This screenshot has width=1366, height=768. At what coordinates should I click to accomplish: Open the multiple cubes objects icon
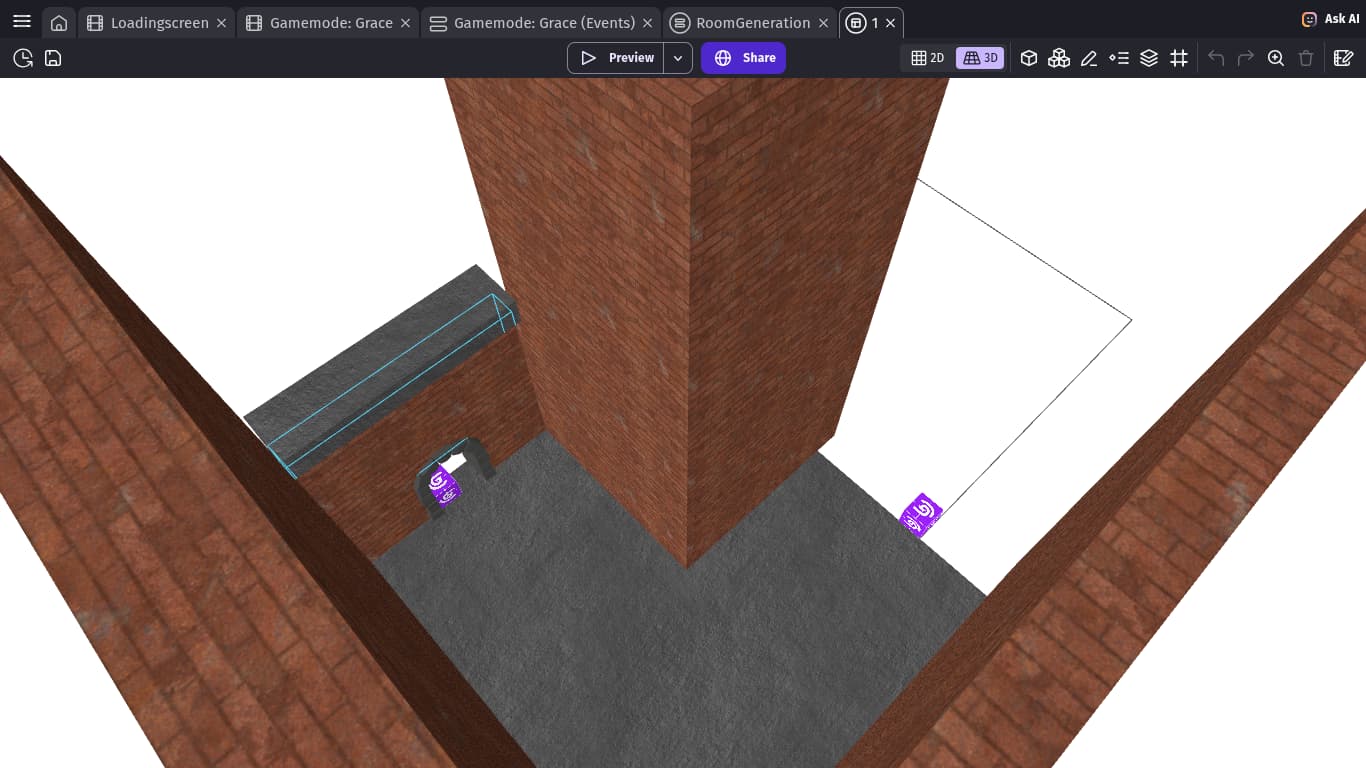click(1059, 58)
